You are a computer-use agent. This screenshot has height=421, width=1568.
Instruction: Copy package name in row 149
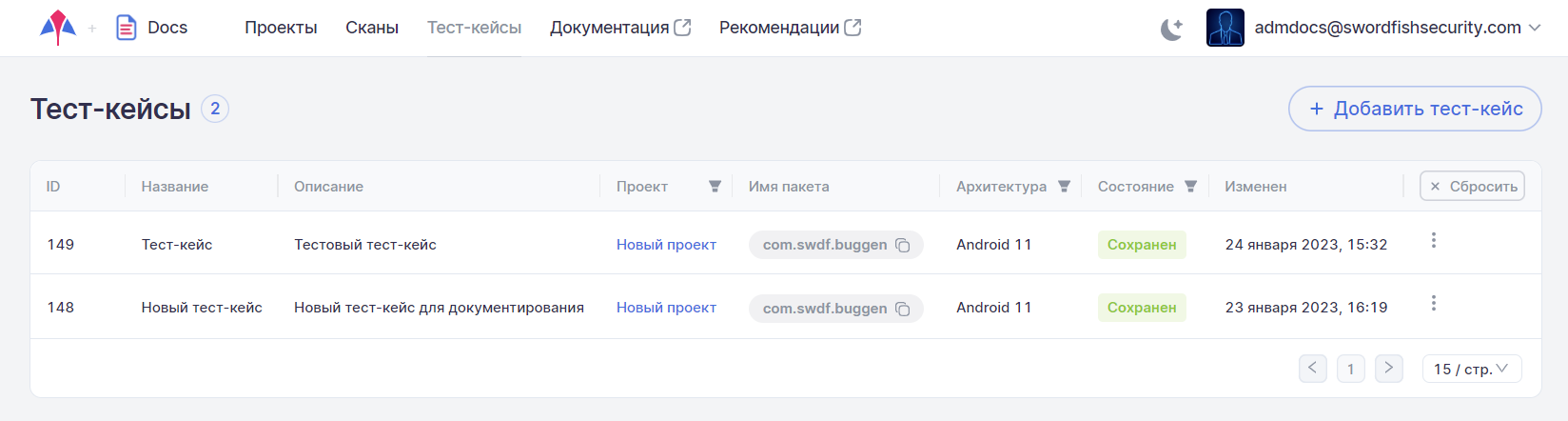click(903, 246)
